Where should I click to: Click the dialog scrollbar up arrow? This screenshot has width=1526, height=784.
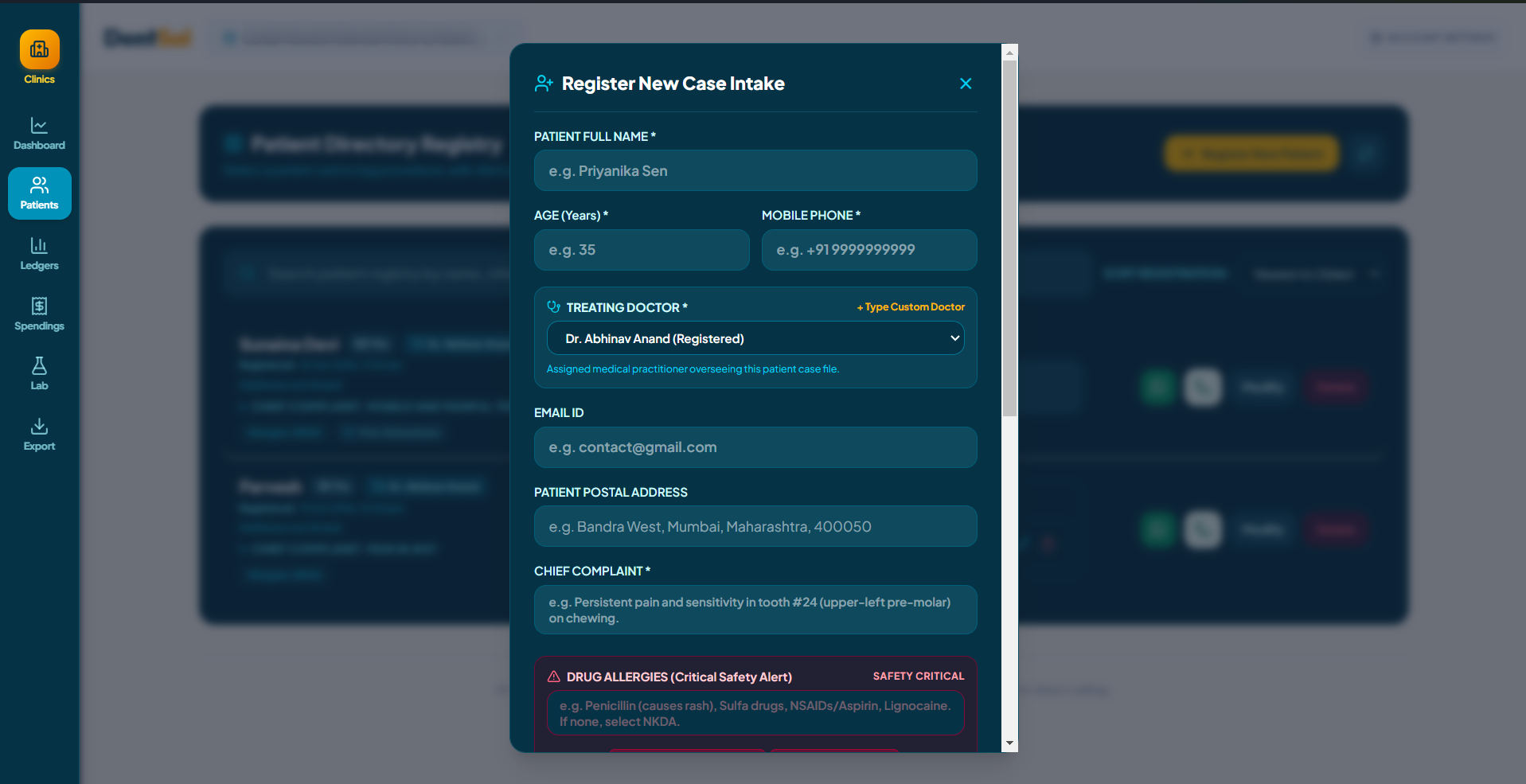tap(1009, 53)
